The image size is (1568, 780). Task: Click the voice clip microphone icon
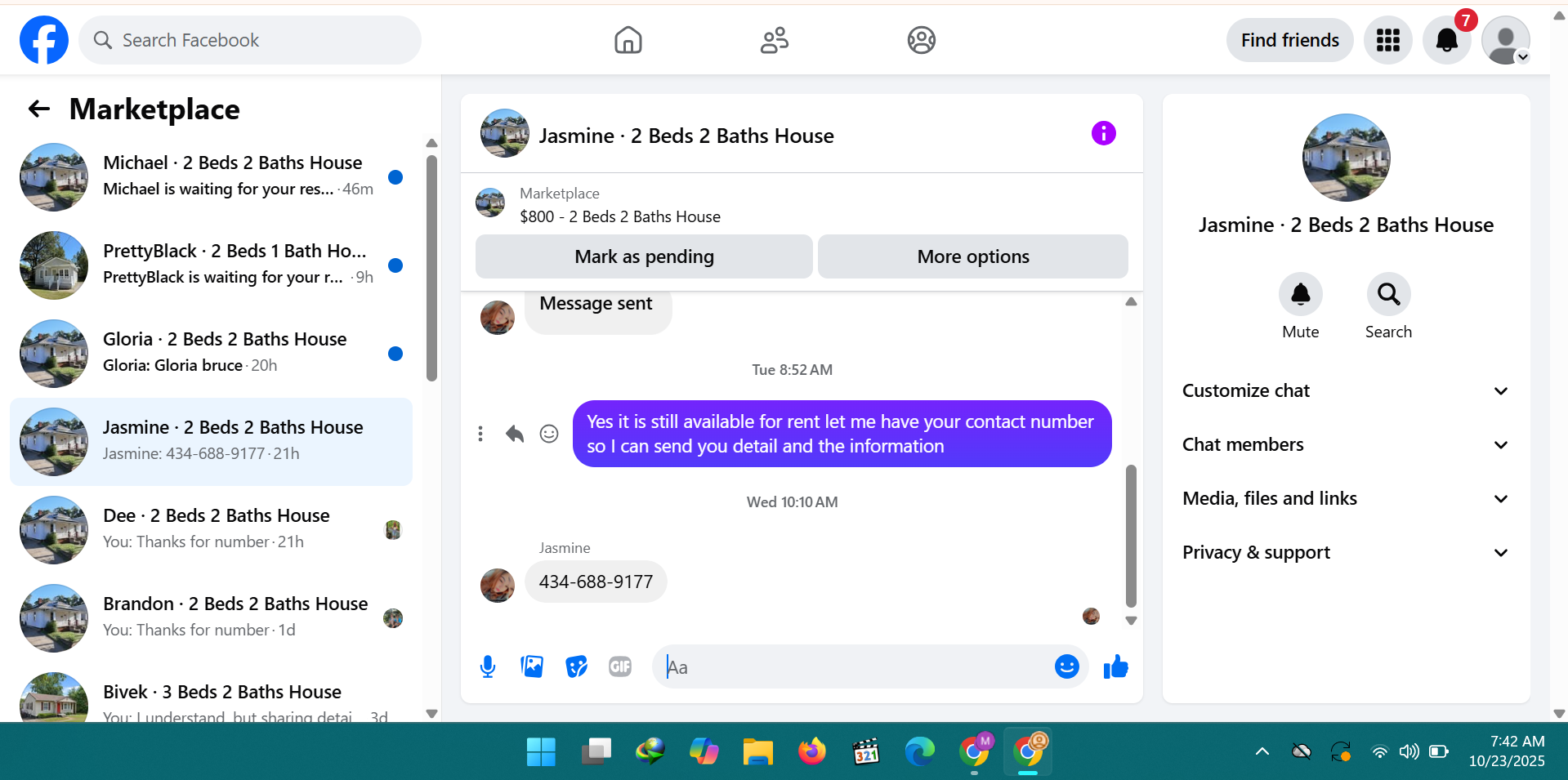488,667
